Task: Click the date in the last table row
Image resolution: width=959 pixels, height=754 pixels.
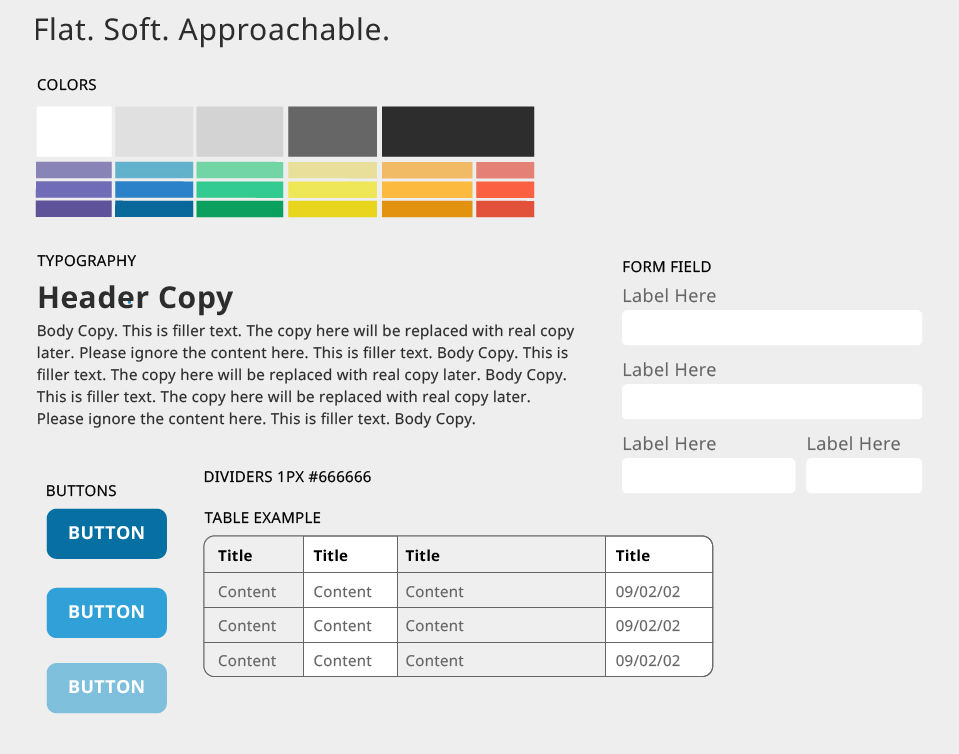Action: point(647,661)
